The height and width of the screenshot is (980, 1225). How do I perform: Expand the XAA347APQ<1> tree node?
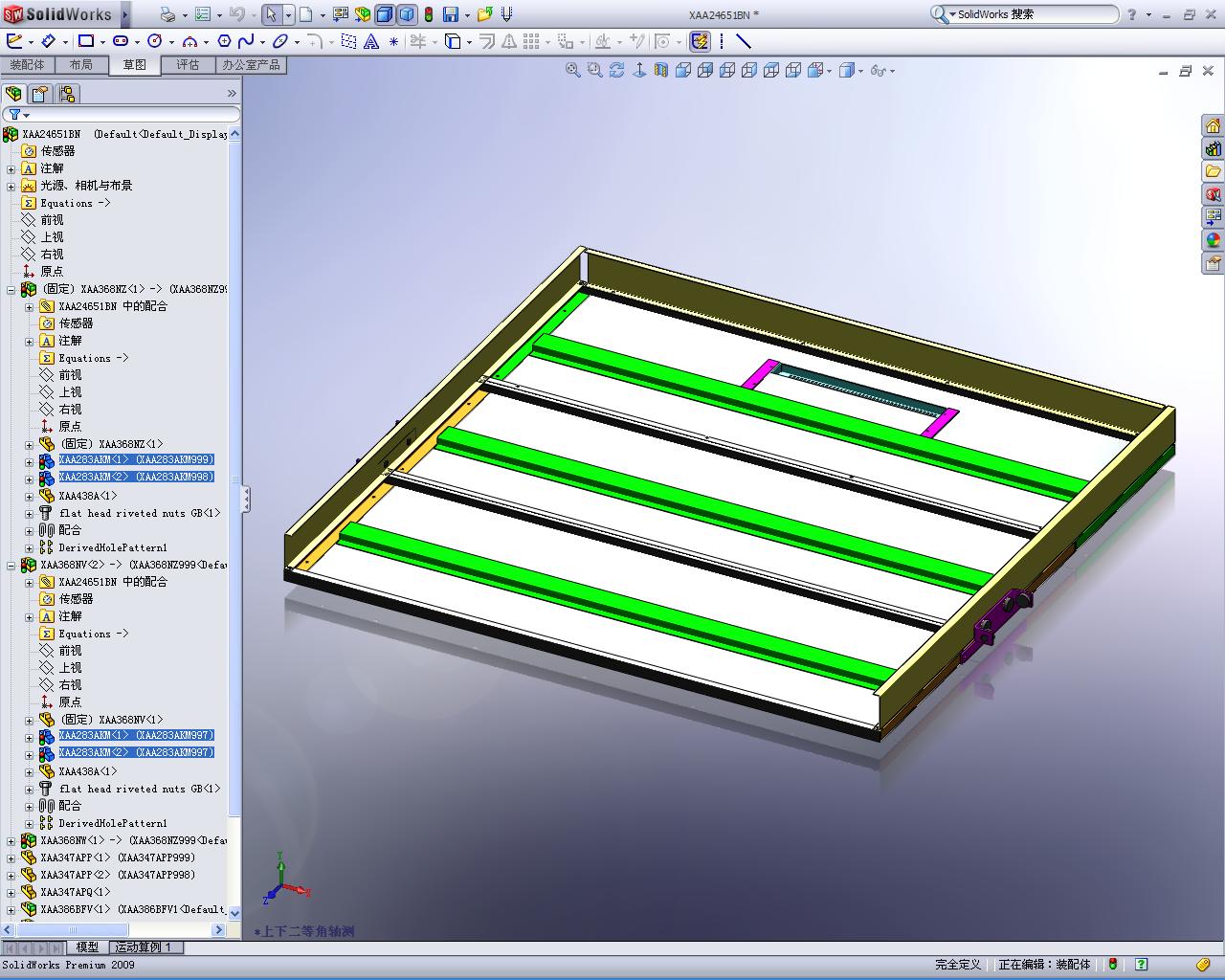click(11, 892)
